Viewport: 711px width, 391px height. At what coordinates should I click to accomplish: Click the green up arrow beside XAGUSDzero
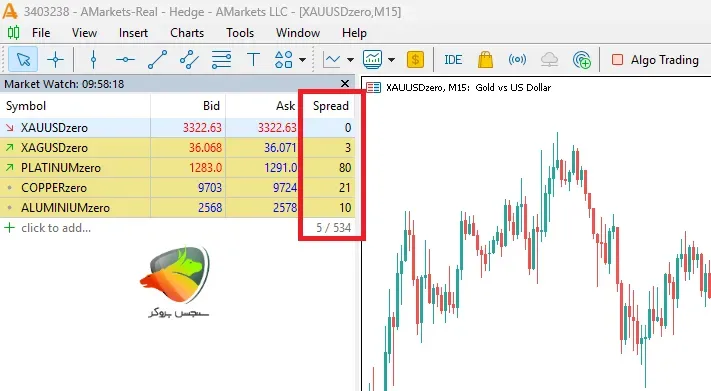10,147
